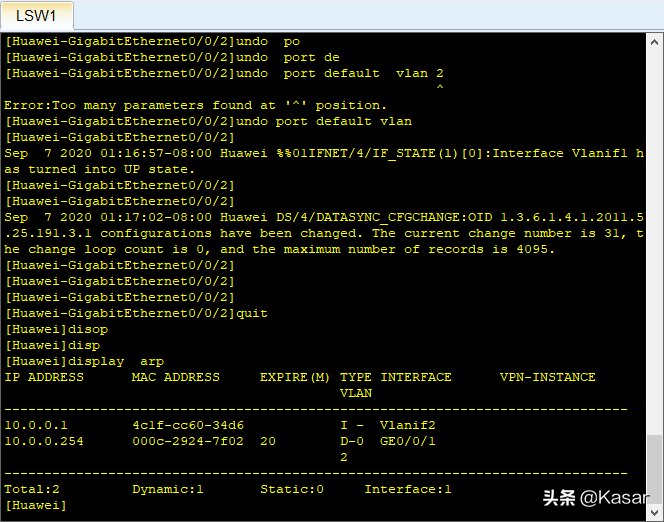Click the 'undo port de' command line
Image resolution: width=664 pixels, height=522 pixels.
point(172,58)
